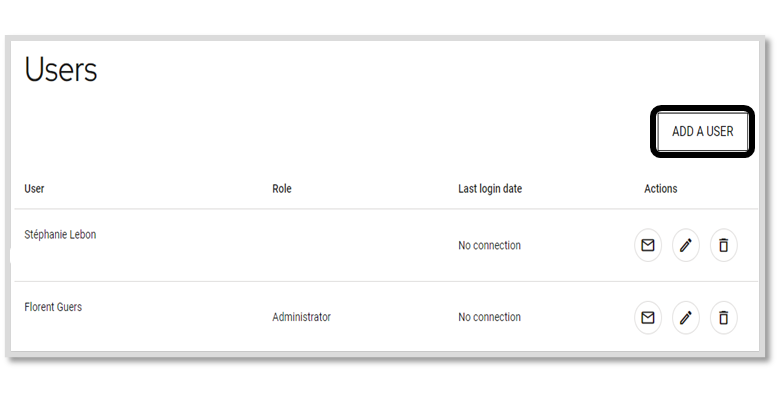Edit Stéphanie Lebon with the pencil icon

pyautogui.click(x=686, y=245)
